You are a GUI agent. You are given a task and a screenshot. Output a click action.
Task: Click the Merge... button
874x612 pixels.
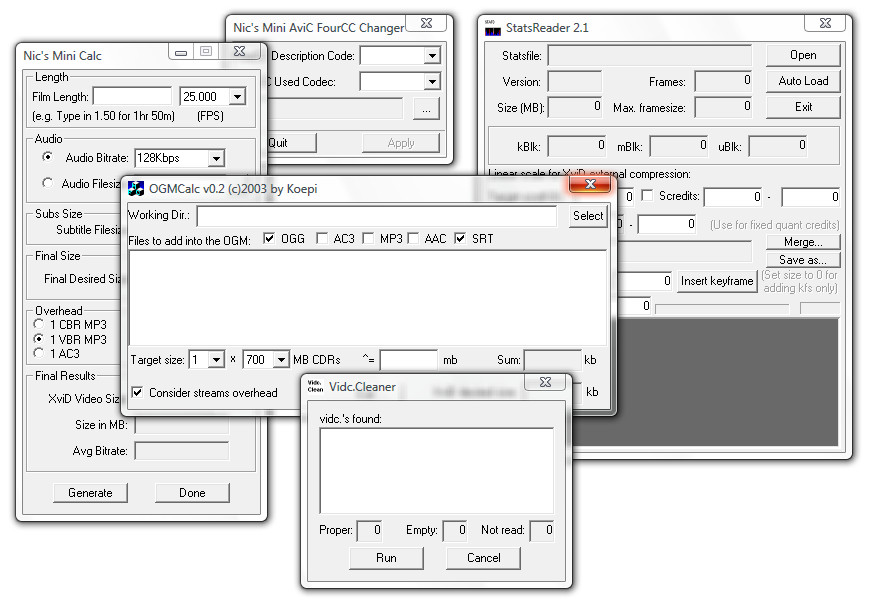coord(803,242)
